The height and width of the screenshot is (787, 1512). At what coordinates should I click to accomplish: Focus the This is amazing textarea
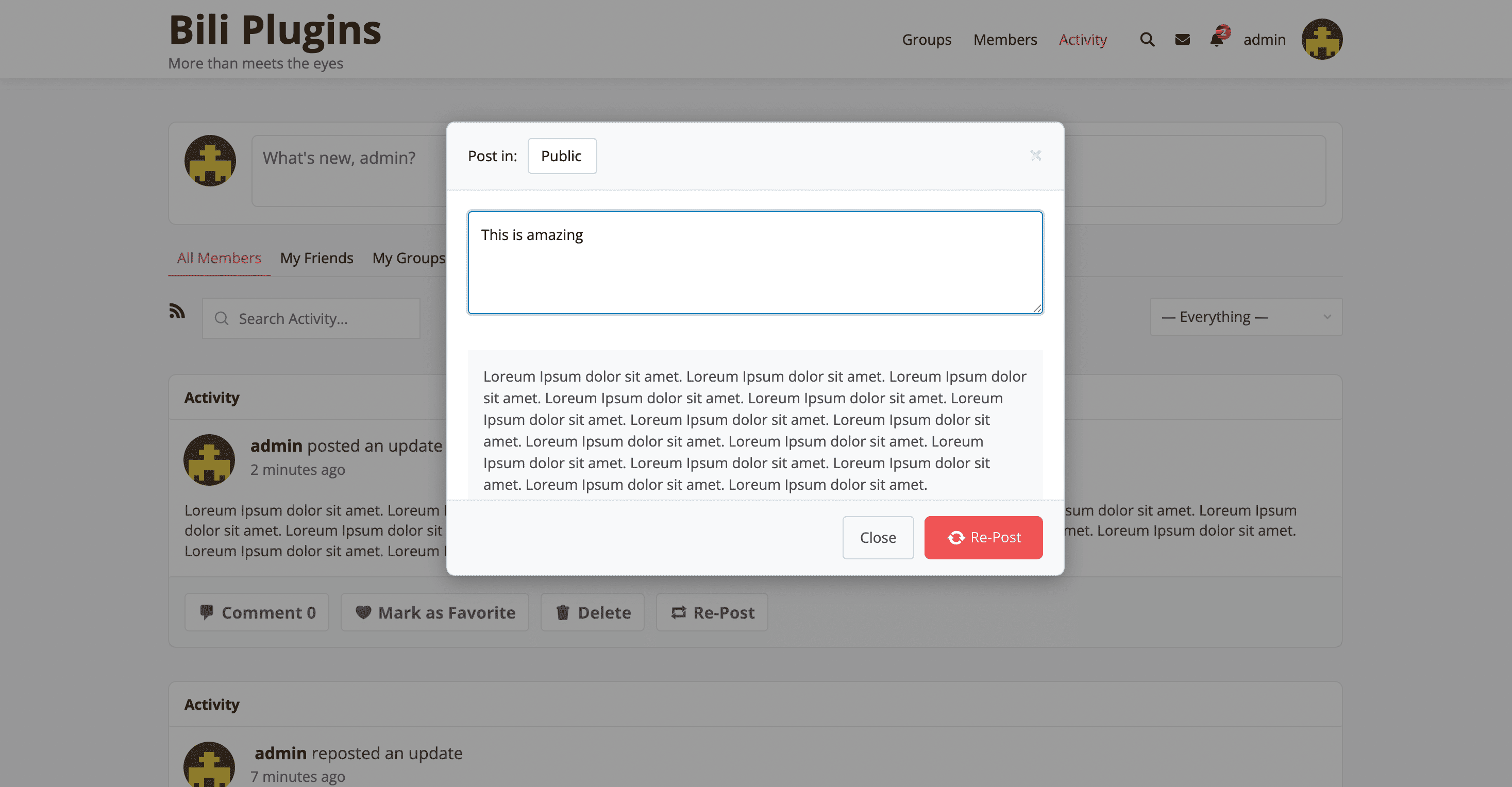click(x=755, y=263)
